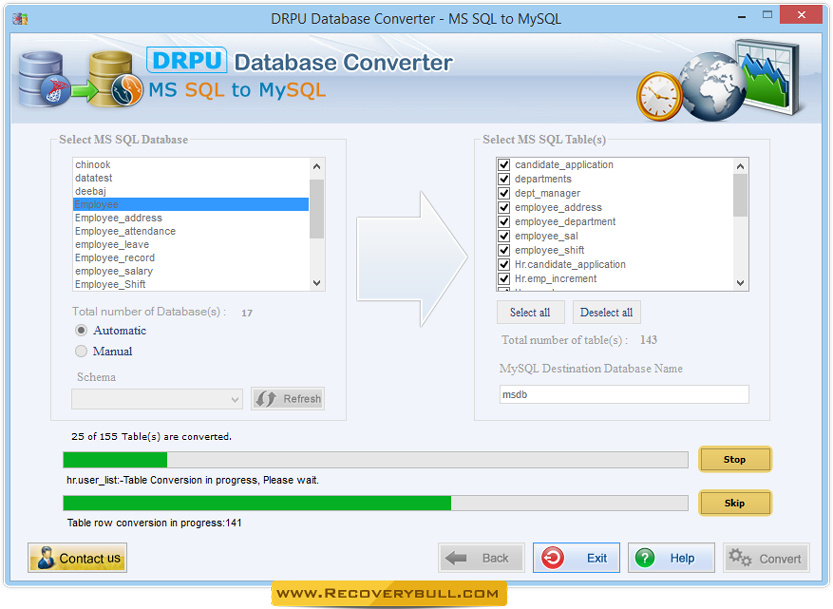Uncheck the Hr.candidate_application checkbox

(504, 265)
